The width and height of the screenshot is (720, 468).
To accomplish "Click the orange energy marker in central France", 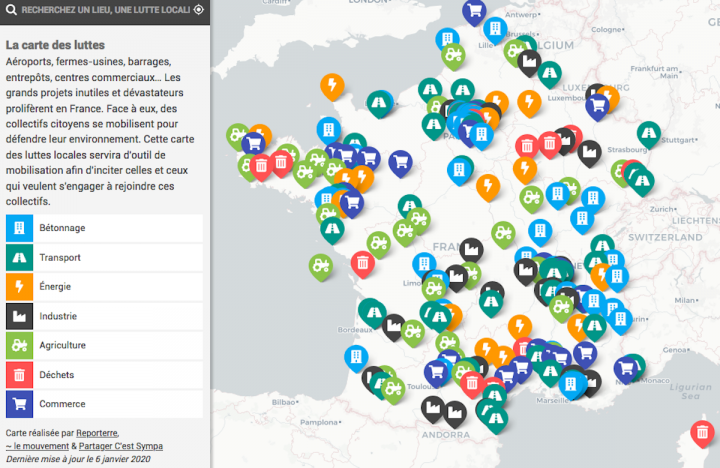I will pos(487,185).
